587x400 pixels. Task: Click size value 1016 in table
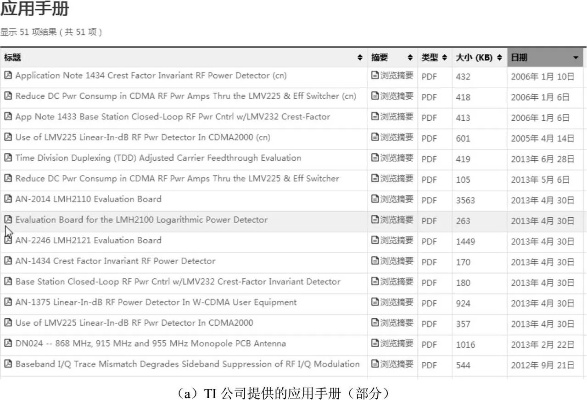(465, 345)
